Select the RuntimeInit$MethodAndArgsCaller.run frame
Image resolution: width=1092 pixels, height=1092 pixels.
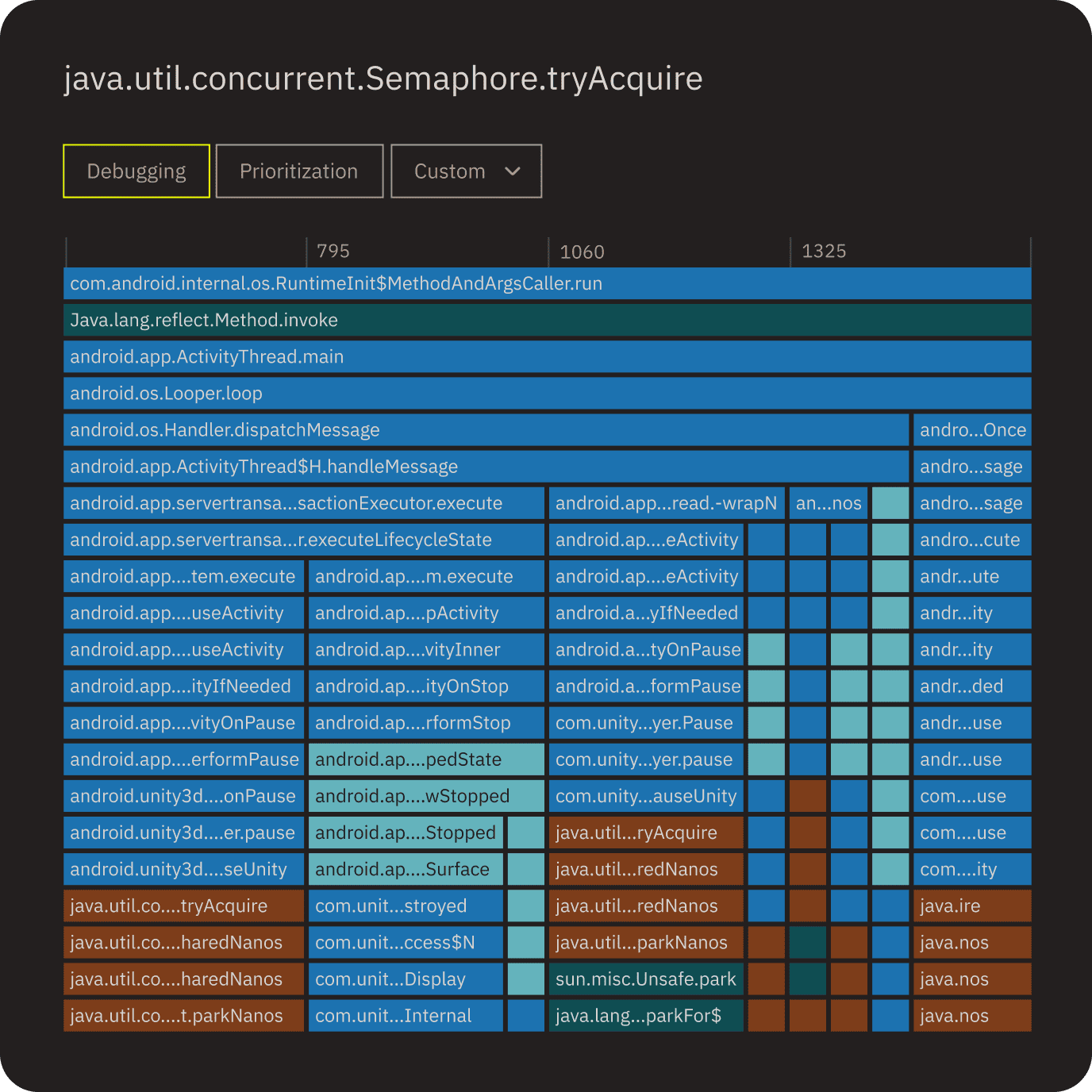click(548, 283)
